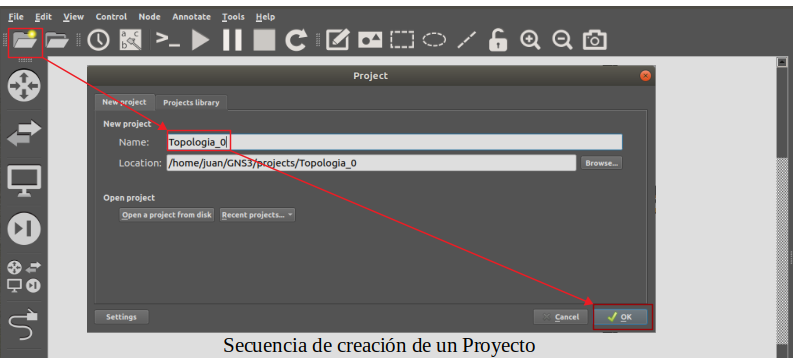Click the Location path field
Image resolution: width=793 pixels, height=362 pixels.
[x=371, y=163]
